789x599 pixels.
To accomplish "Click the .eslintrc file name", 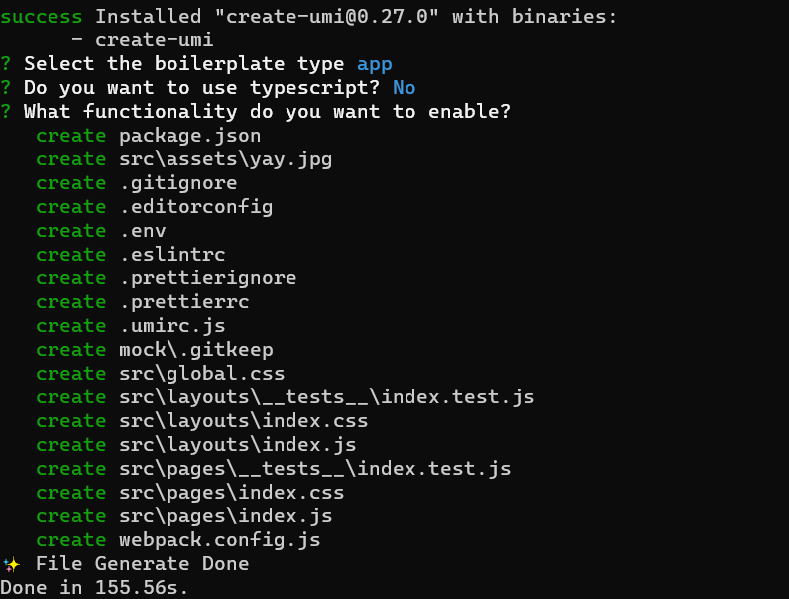I will tap(173, 255).
